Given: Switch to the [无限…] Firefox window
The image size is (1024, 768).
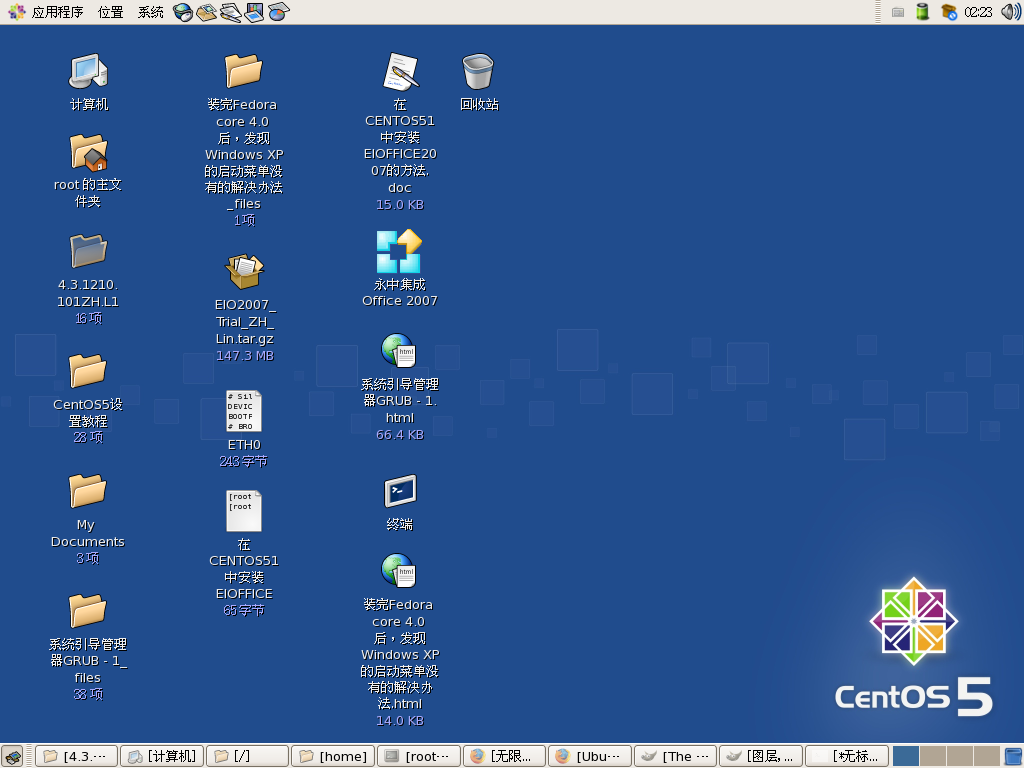Looking at the screenshot, I should (x=505, y=756).
